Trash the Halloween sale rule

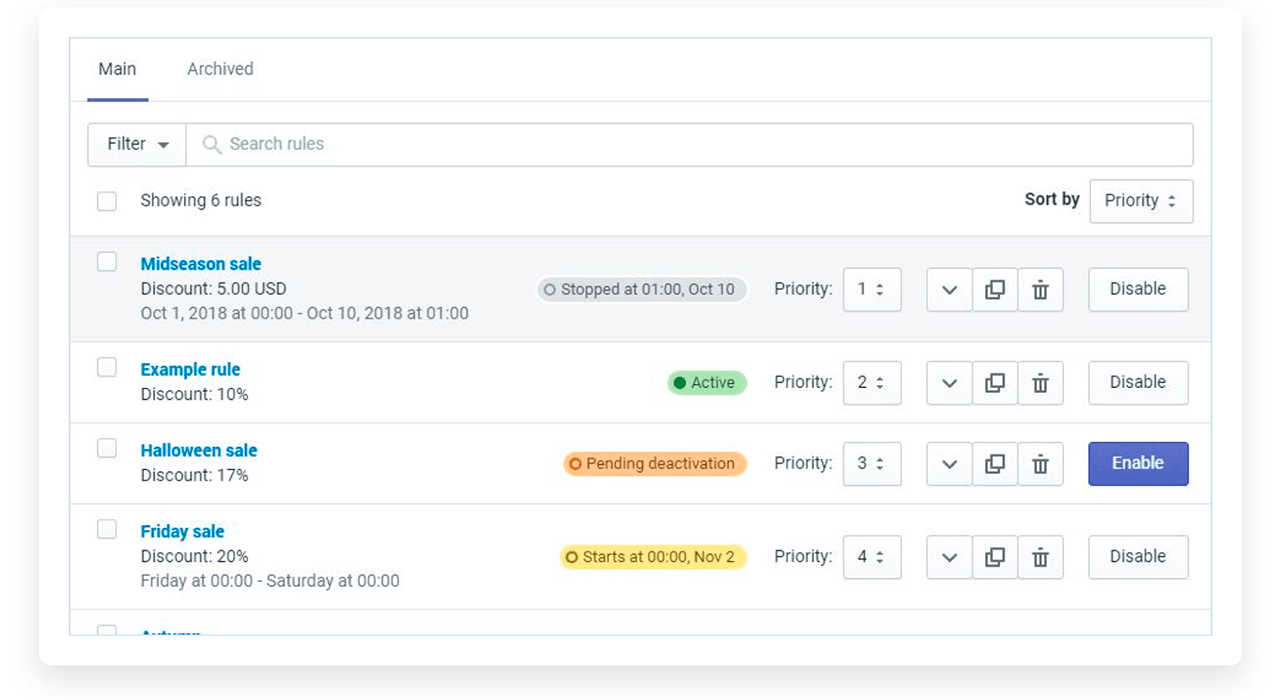coord(1040,464)
